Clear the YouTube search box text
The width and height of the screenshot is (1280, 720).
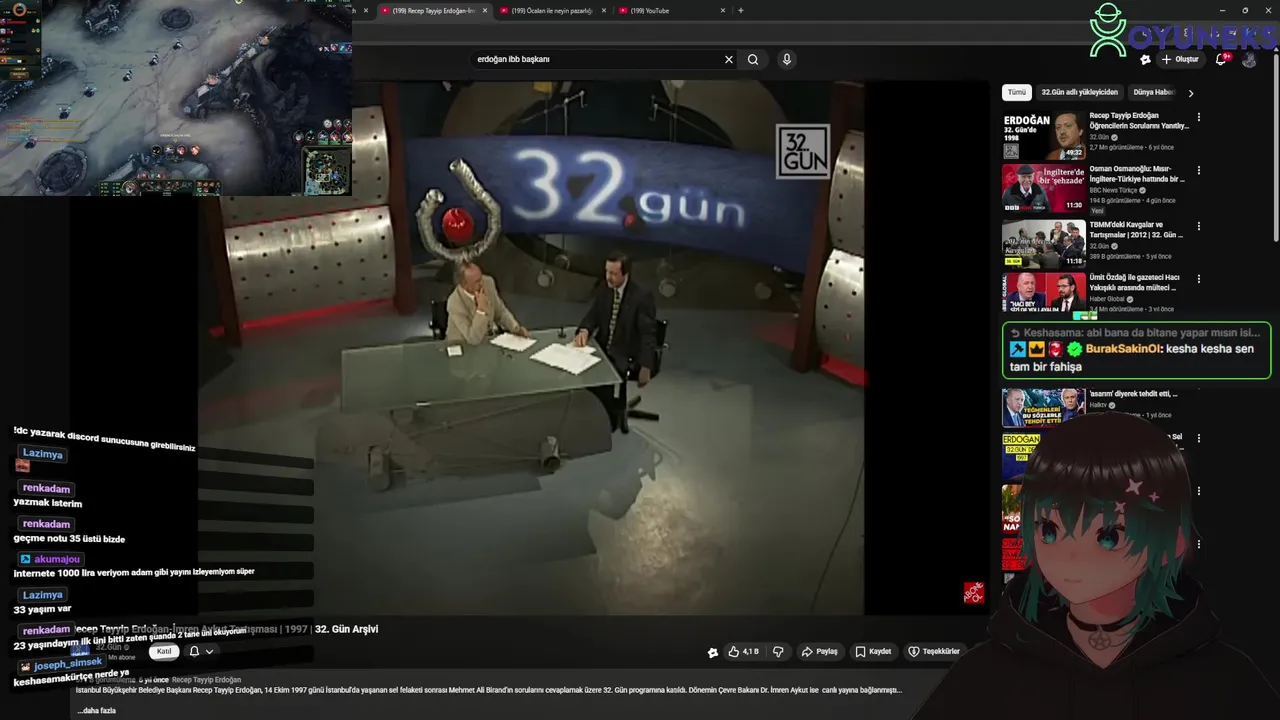tap(729, 59)
